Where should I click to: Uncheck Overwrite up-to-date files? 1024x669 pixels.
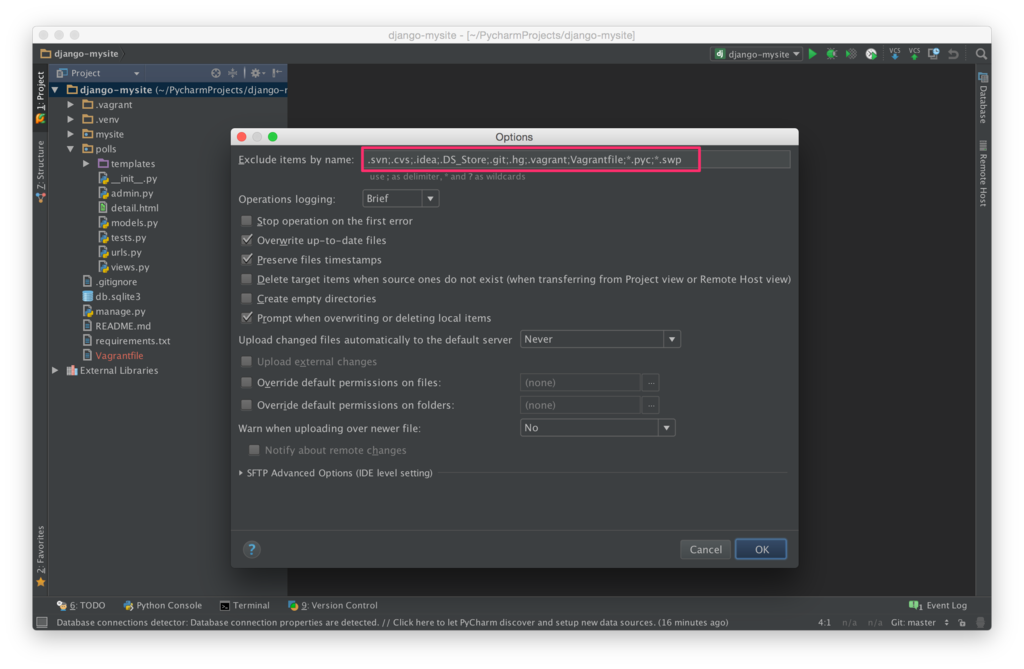pyautogui.click(x=246, y=240)
